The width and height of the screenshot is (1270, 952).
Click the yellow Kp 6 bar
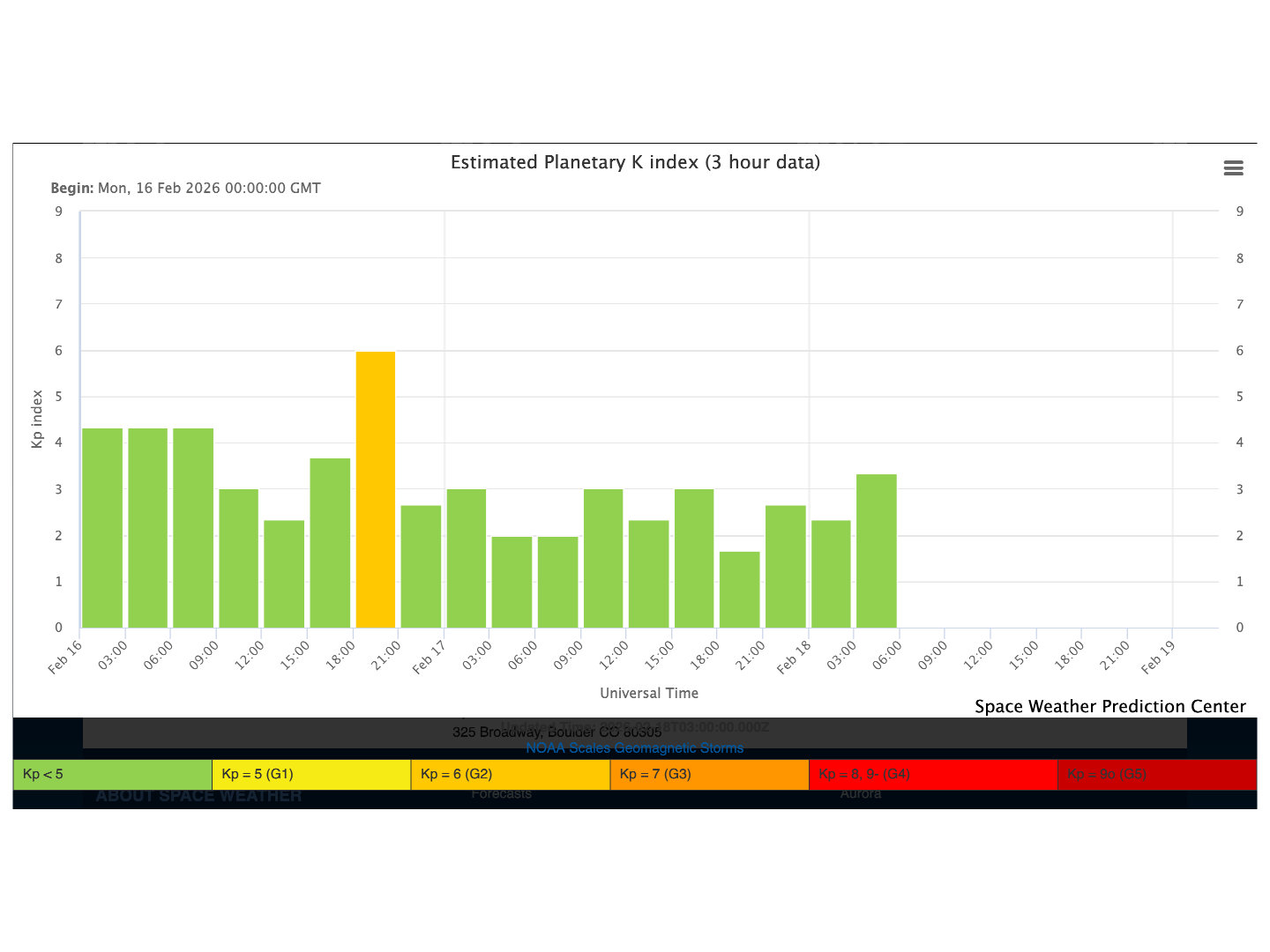pyautogui.click(x=375, y=489)
